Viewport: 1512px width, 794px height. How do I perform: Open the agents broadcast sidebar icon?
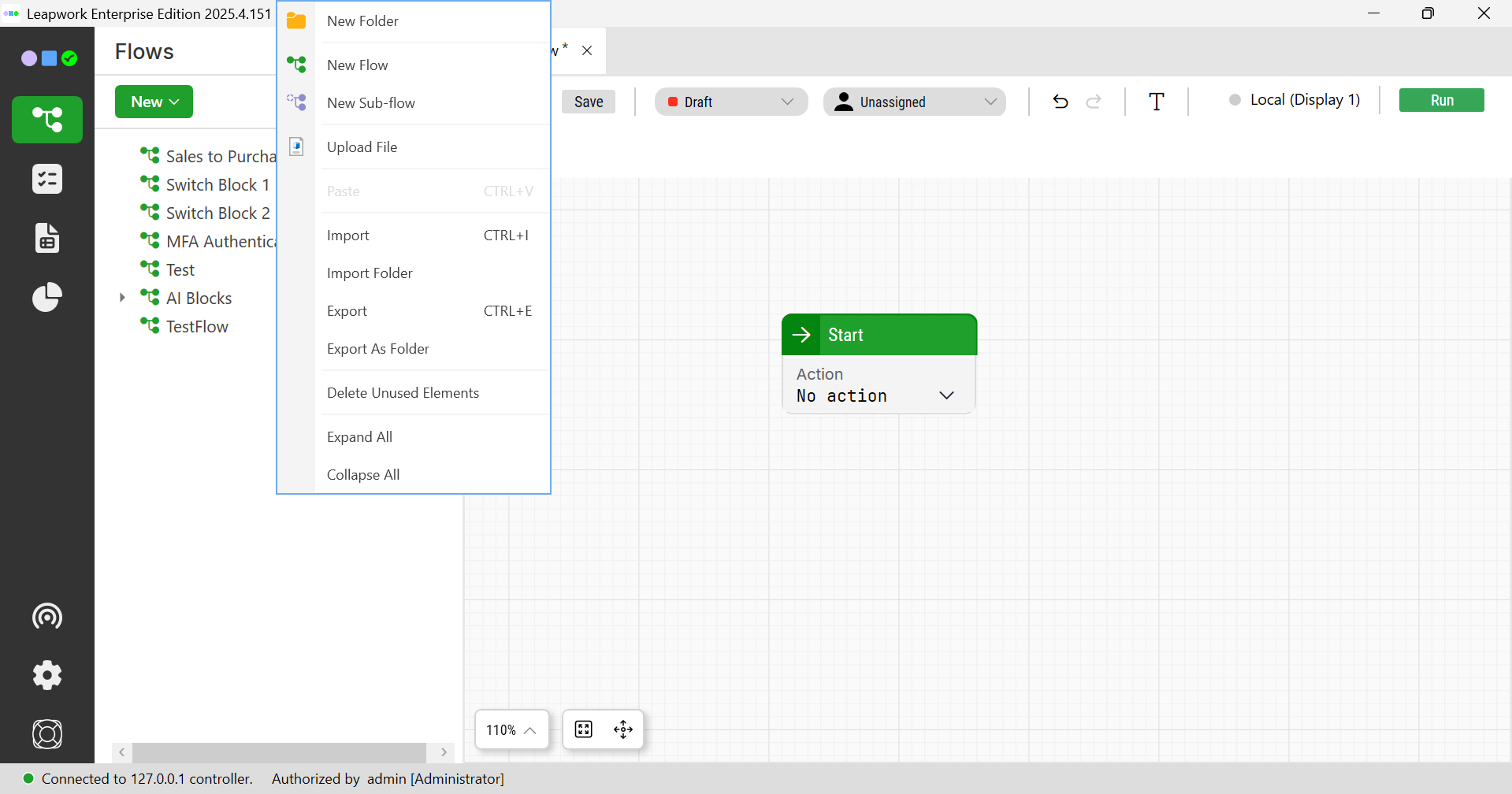tap(47, 616)
